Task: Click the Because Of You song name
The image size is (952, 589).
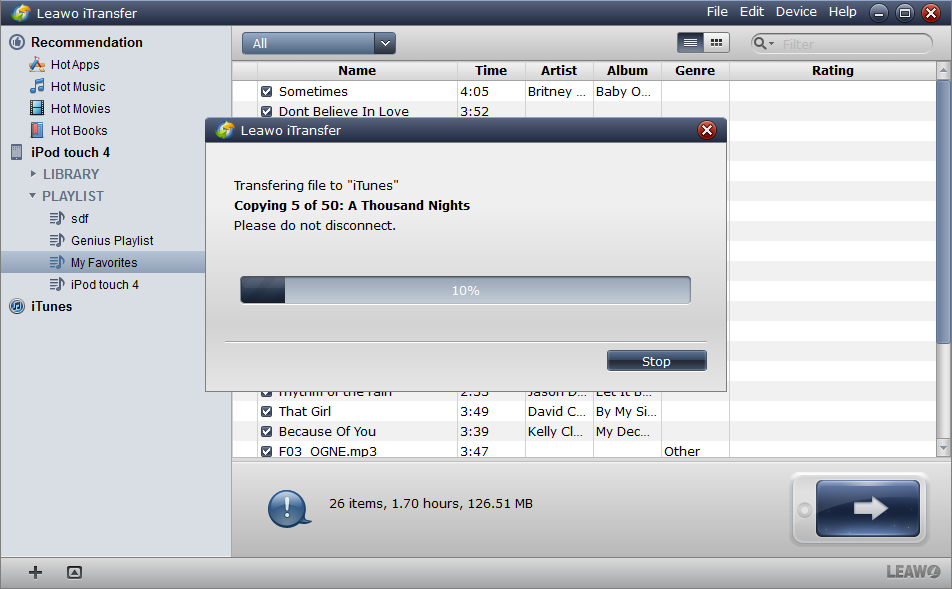Action: coord(327,432)
